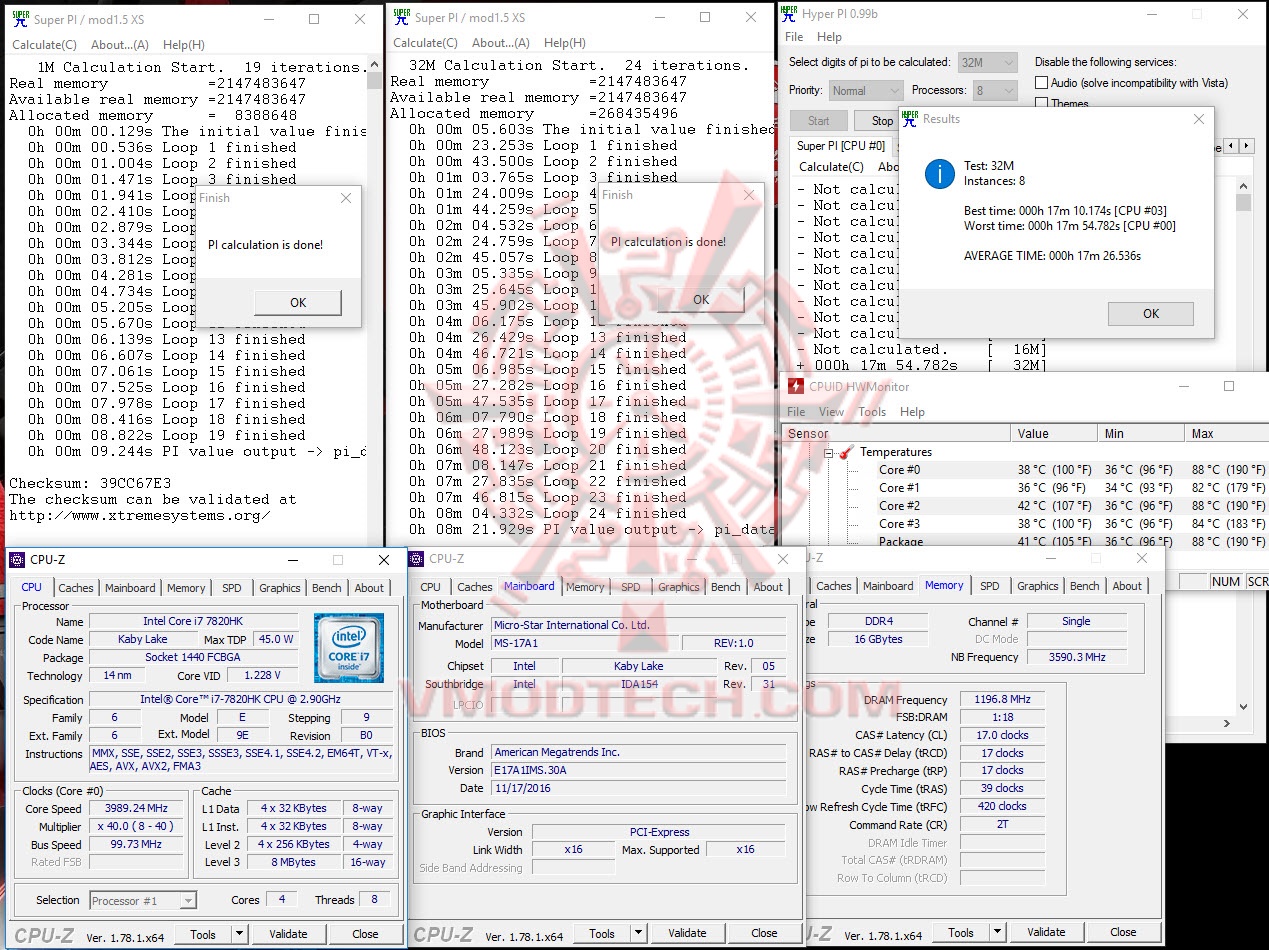Select the Core #2 temperature row
This screenshot has width=1269, height=950.
click(1025, 506)
